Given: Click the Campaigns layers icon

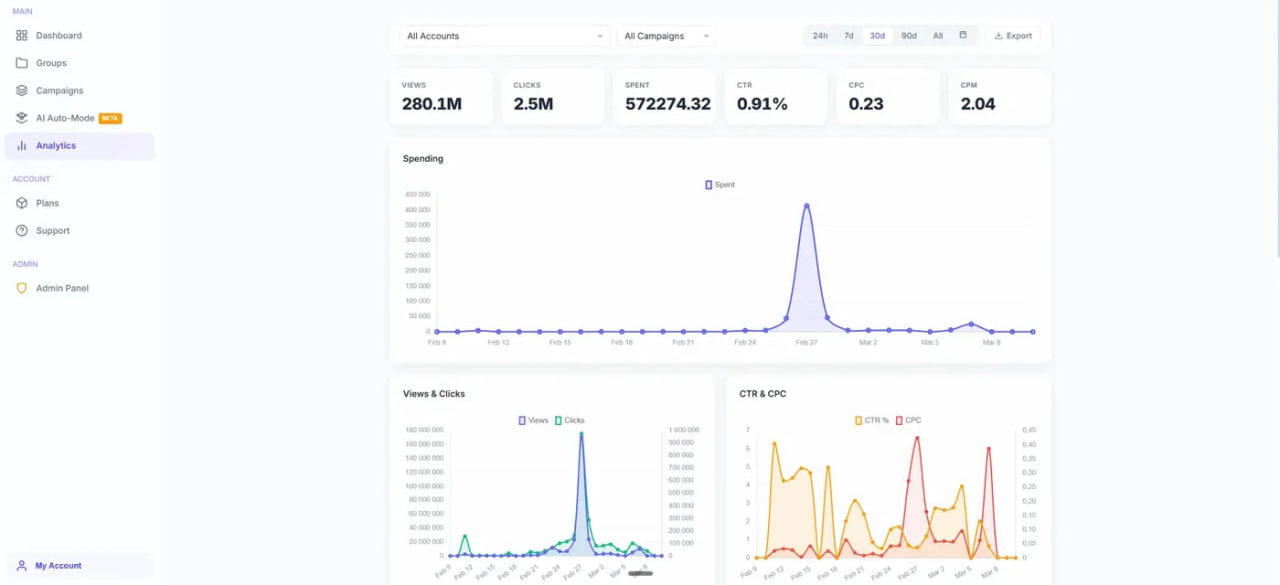Looking at the screenshot, I should point(22,90).
